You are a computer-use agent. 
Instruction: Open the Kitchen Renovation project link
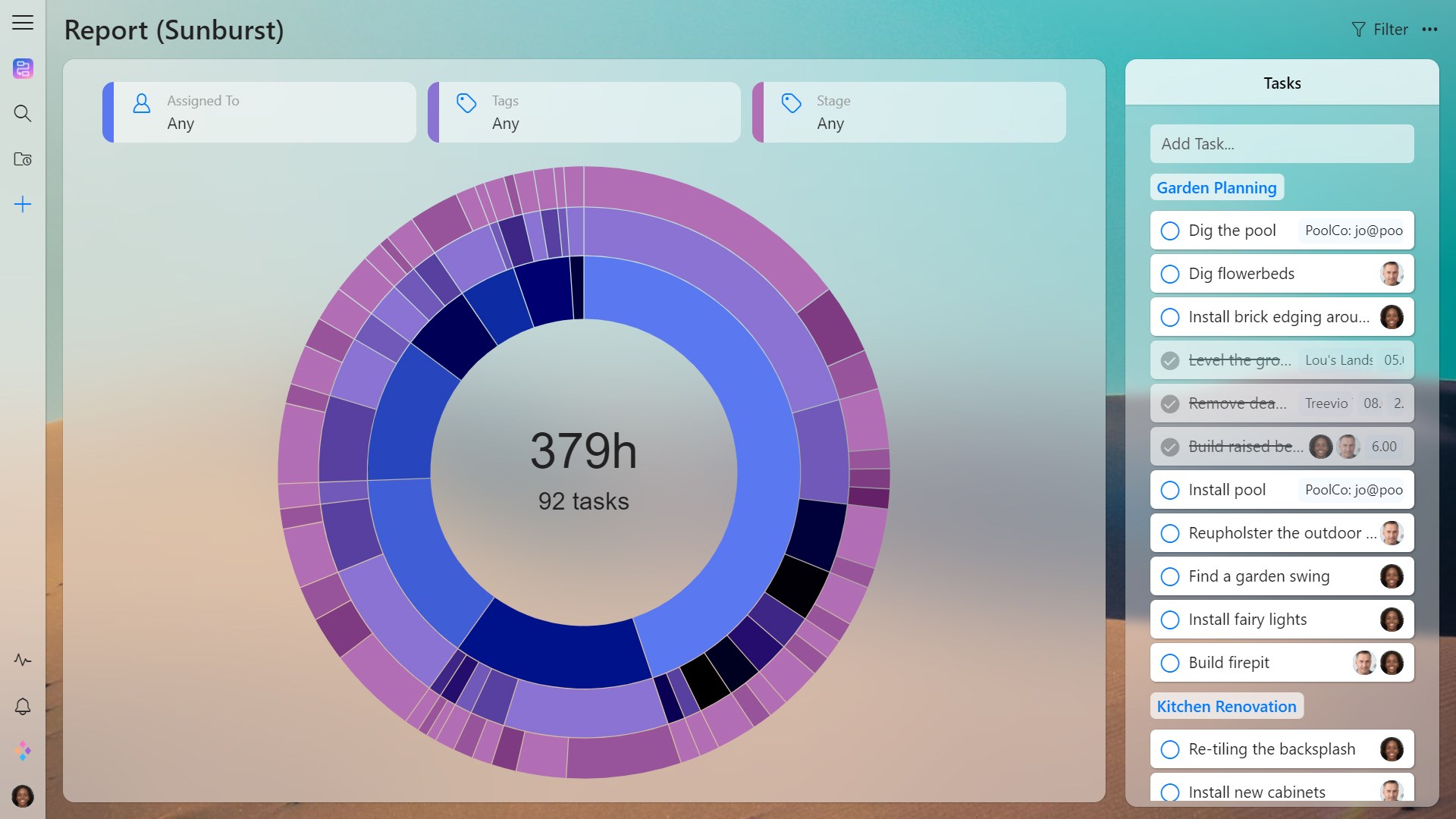pyautogui.click(x=1226, y=706)
